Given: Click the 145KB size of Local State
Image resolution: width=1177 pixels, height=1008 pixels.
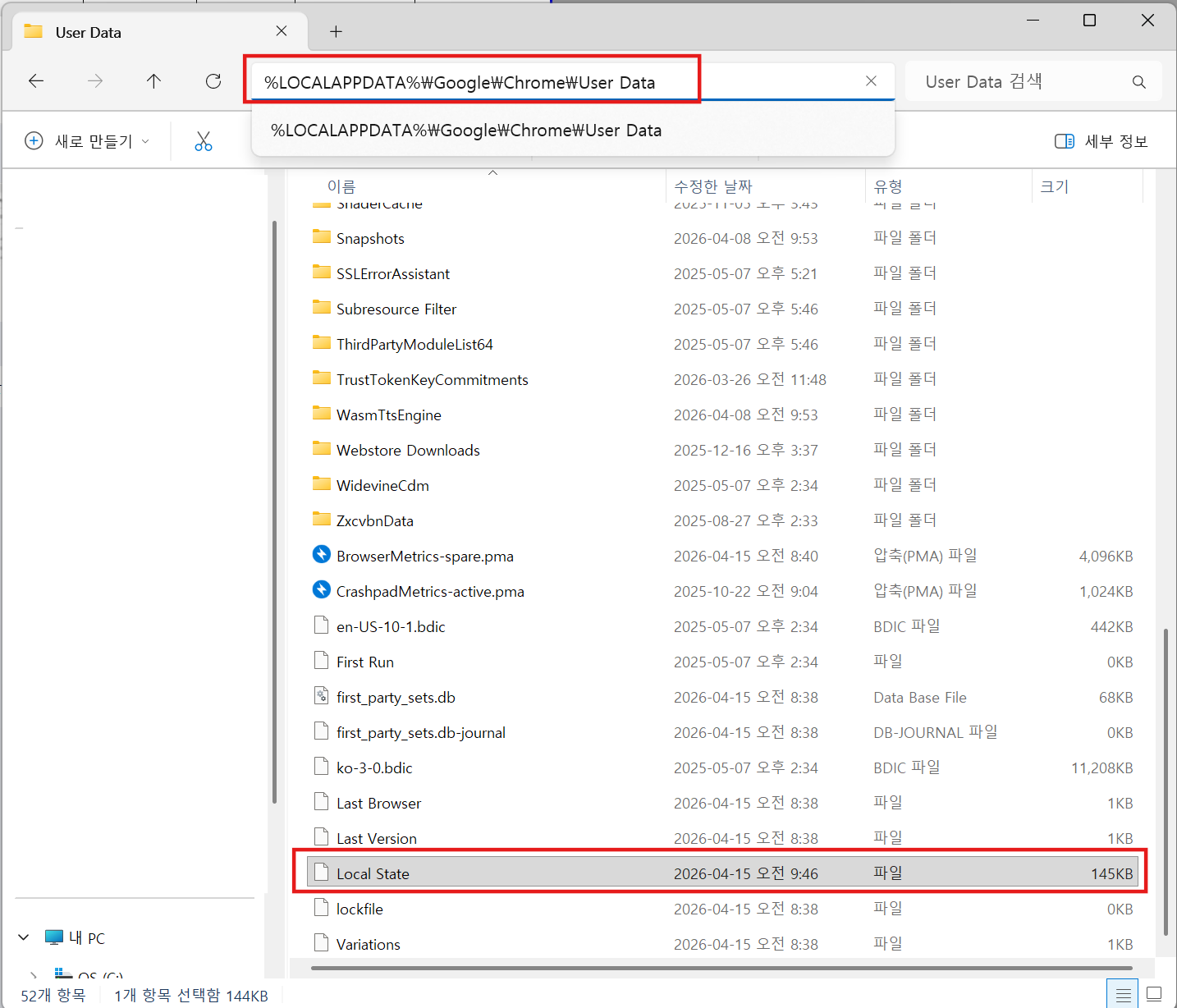Looking at the screenshot, I should point(1111,873).
